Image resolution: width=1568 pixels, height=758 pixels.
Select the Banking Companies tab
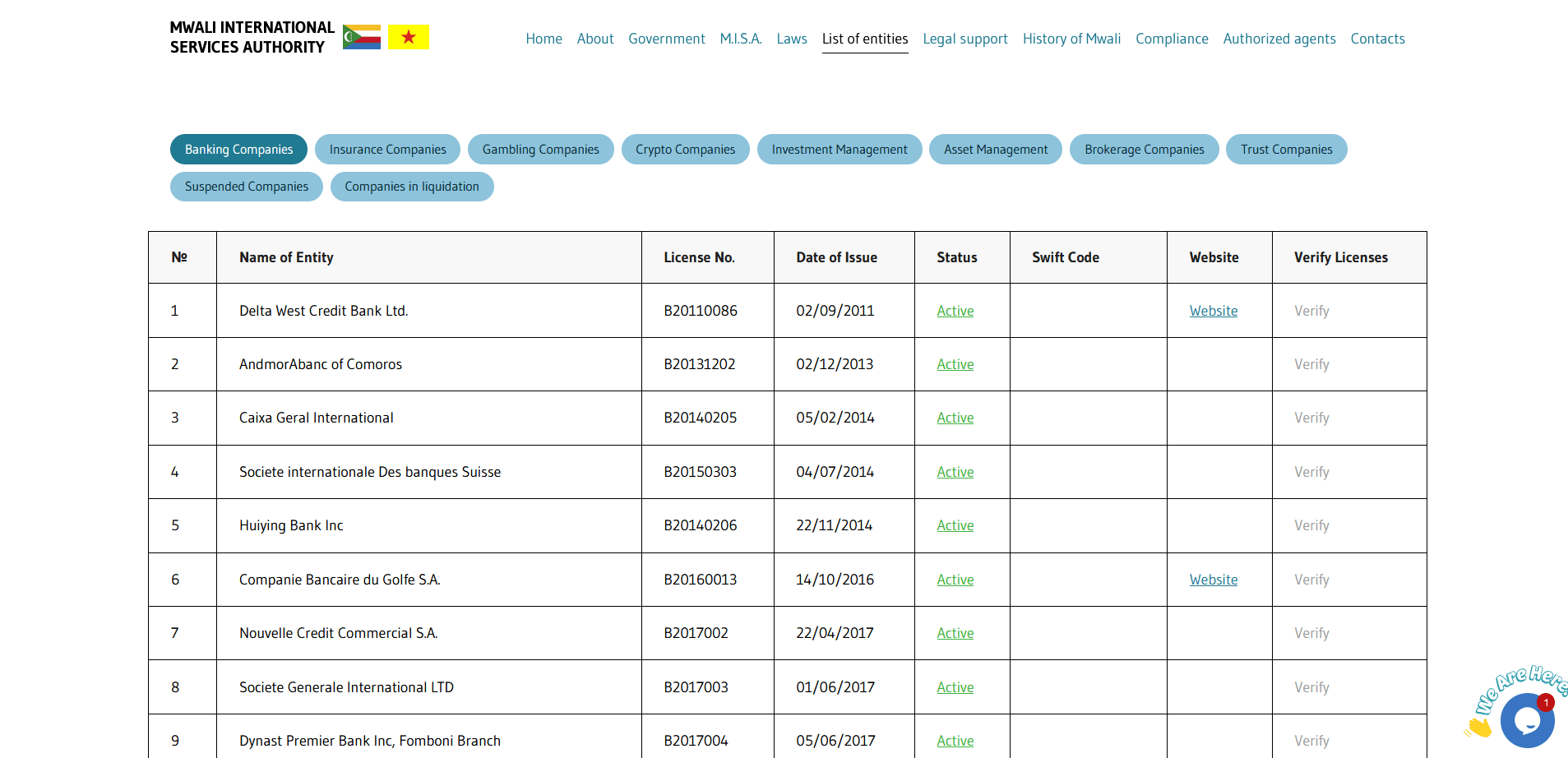click(238, 150)
